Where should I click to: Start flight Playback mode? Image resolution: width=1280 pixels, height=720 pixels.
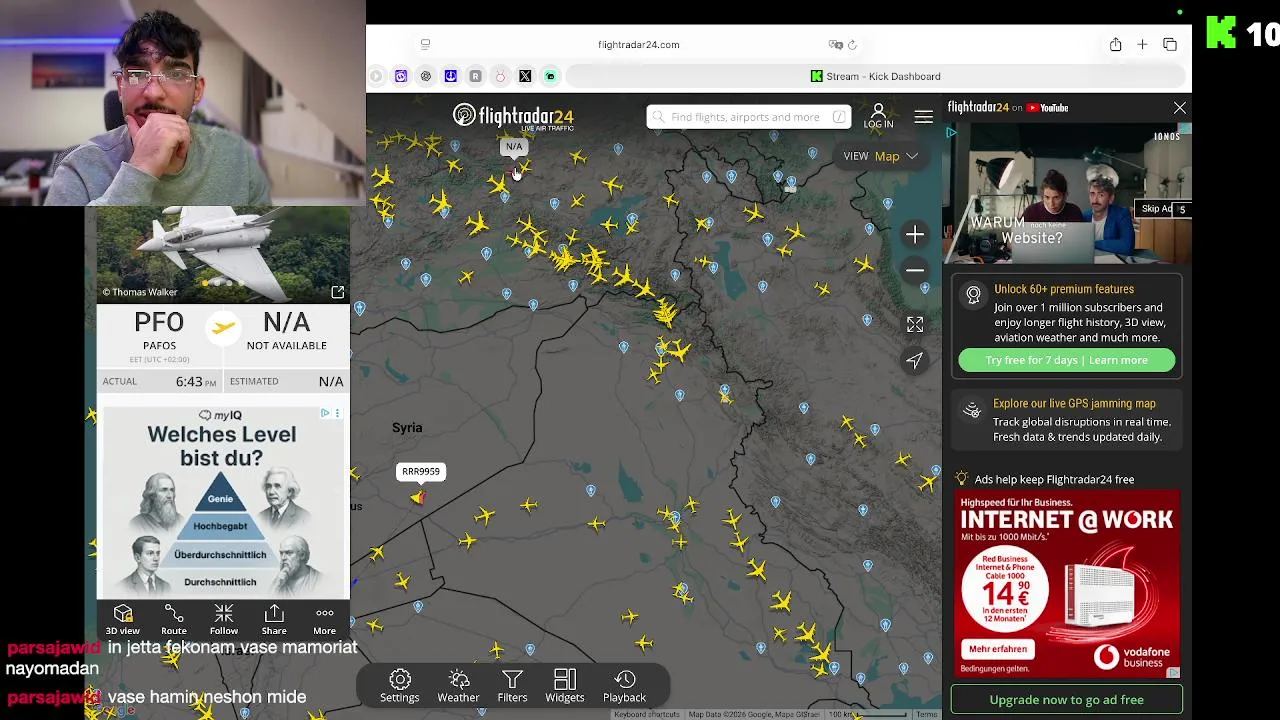(x=624, y=686)
